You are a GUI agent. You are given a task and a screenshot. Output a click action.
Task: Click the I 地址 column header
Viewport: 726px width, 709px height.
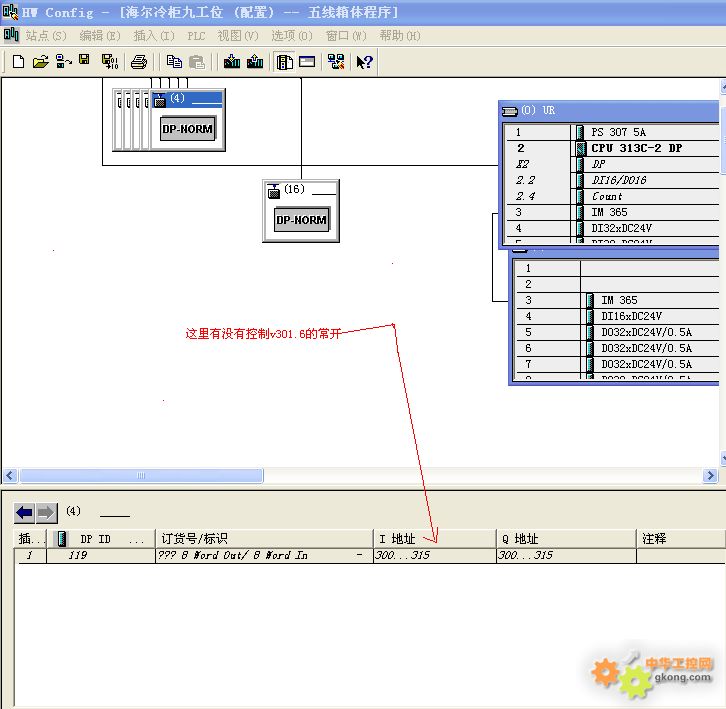[x=434, y=539]
